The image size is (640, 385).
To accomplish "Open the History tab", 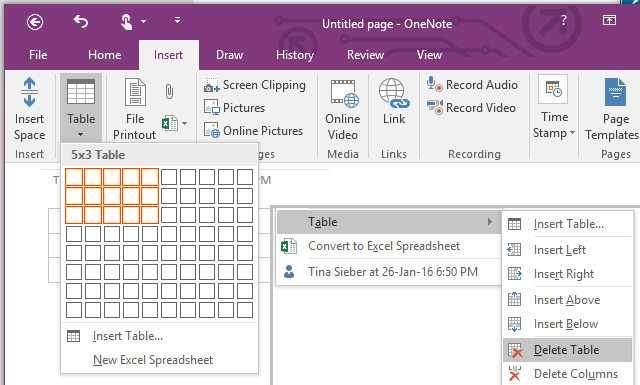I will (x=295, y=55).
